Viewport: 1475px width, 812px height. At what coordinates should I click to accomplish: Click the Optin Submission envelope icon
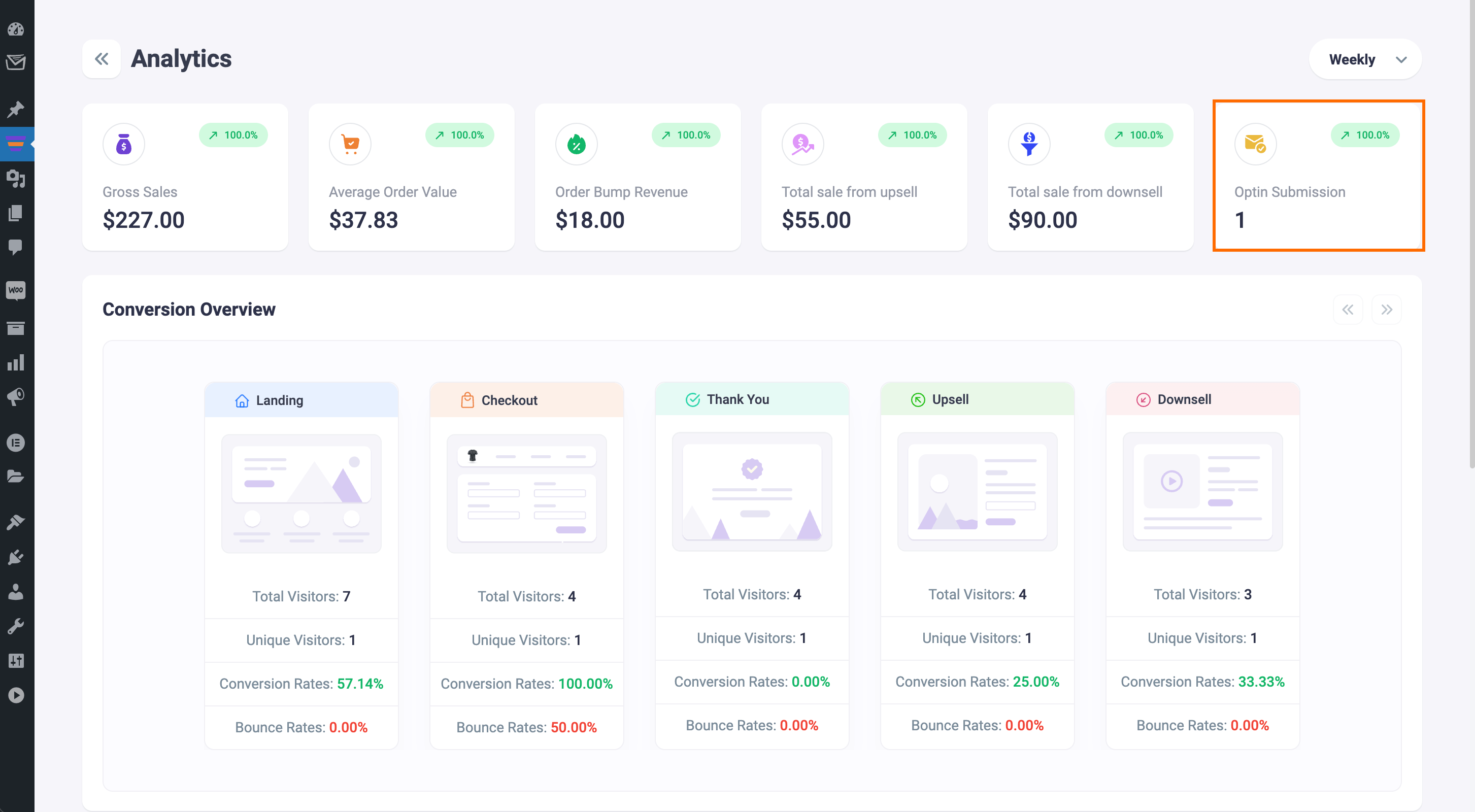click(x=1256, y=144)
